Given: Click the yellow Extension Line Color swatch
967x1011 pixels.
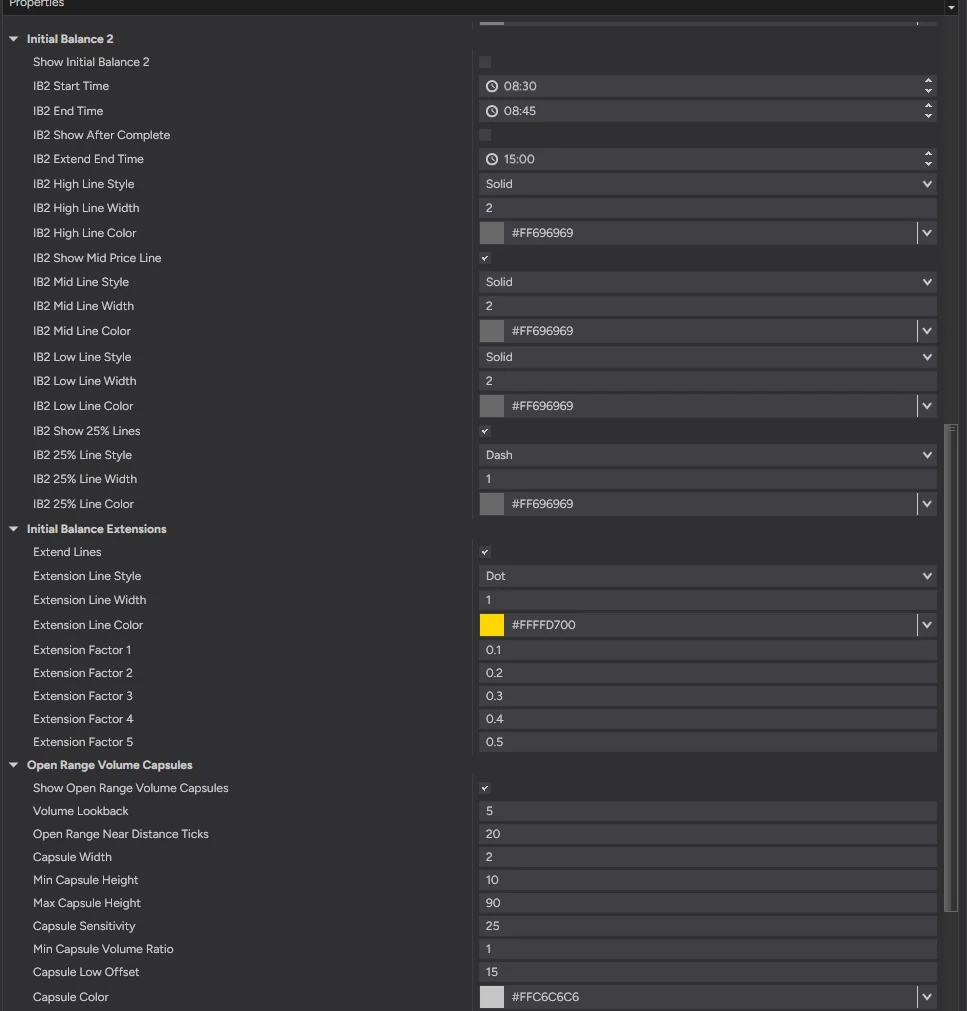Looking at the screenshot, I should [492, 625].
